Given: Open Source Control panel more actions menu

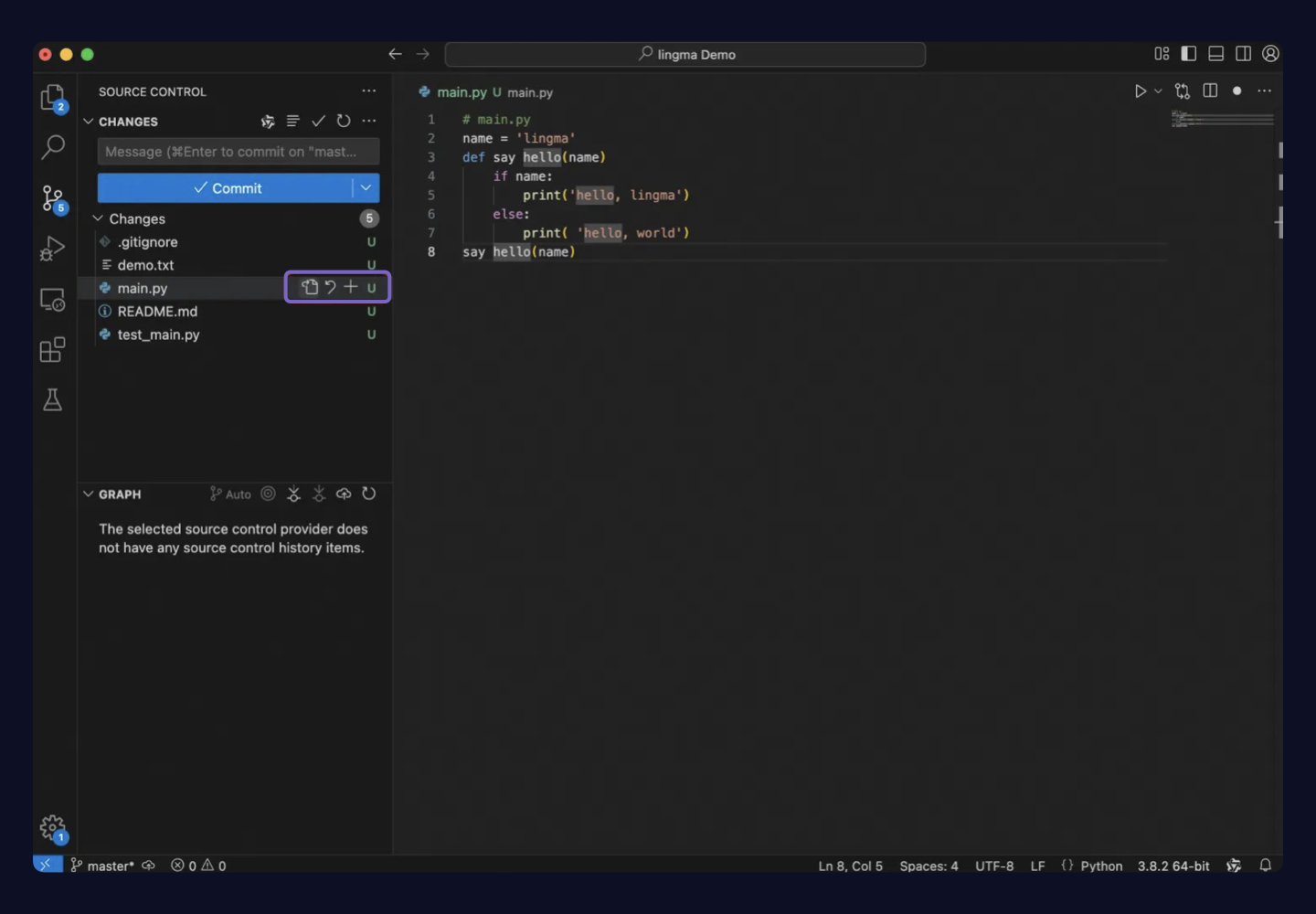Looking at the screenshot, I should pos(369,91).
